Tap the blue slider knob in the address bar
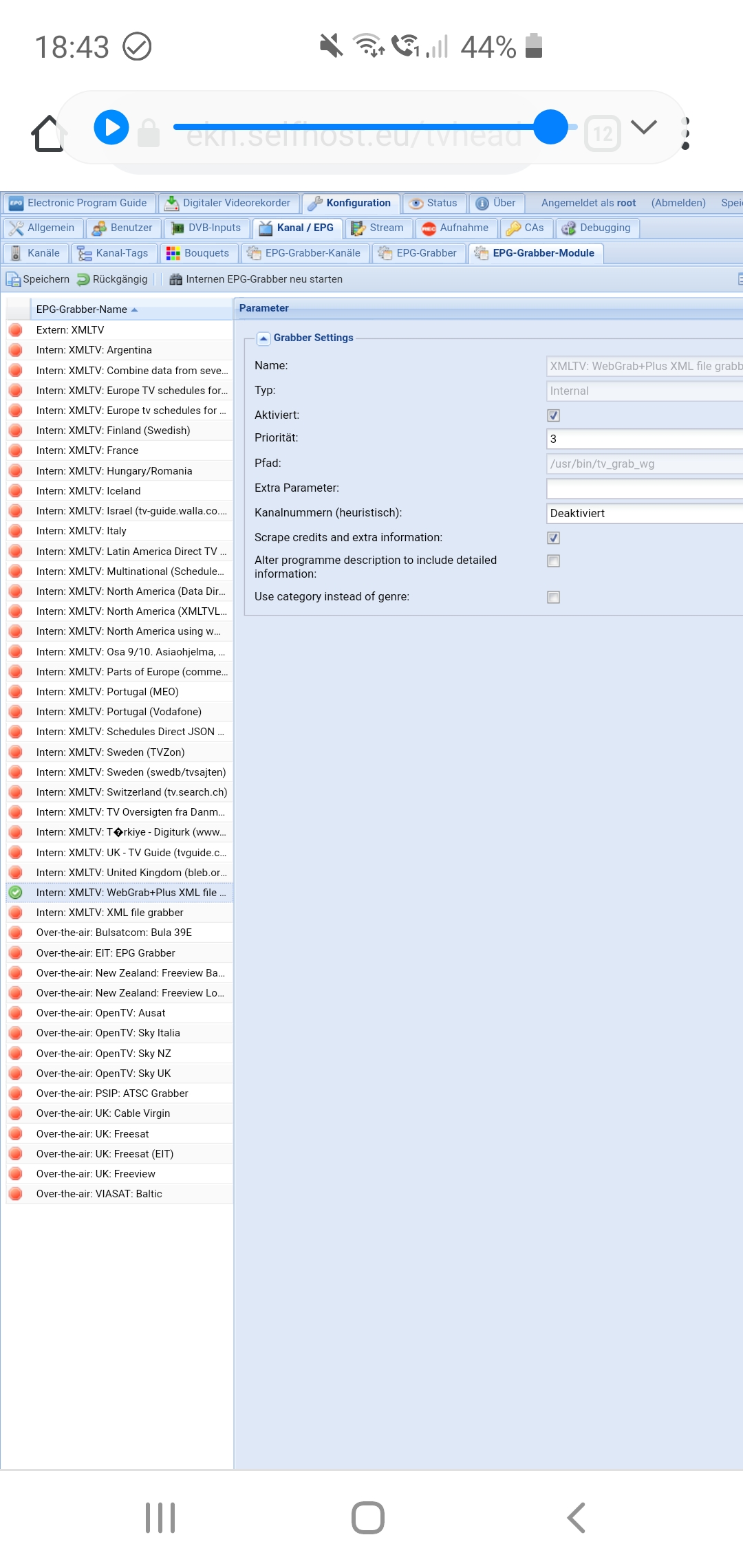The width and height of the screenshot is (743, 1568). click(551, 127)
